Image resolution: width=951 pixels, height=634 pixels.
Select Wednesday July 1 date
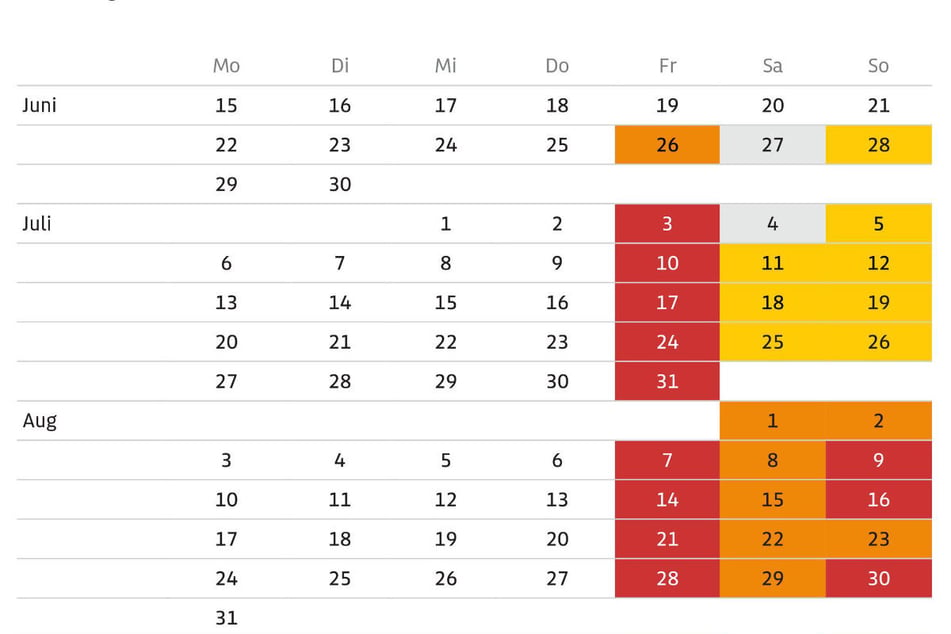446,224
